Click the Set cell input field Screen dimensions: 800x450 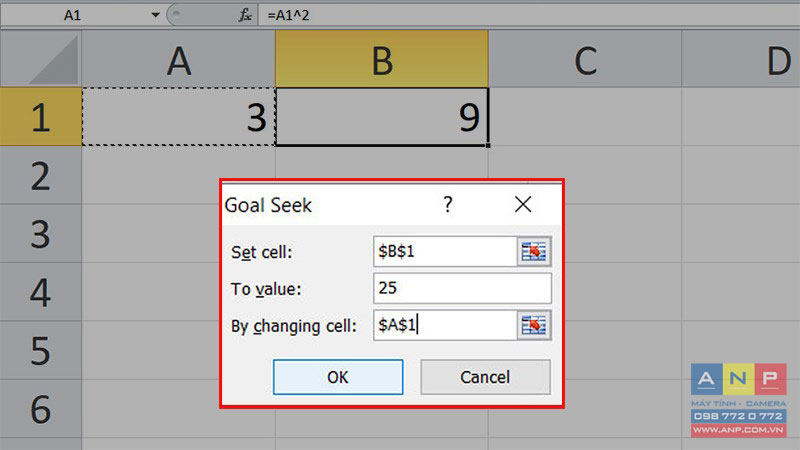[445, 252]
